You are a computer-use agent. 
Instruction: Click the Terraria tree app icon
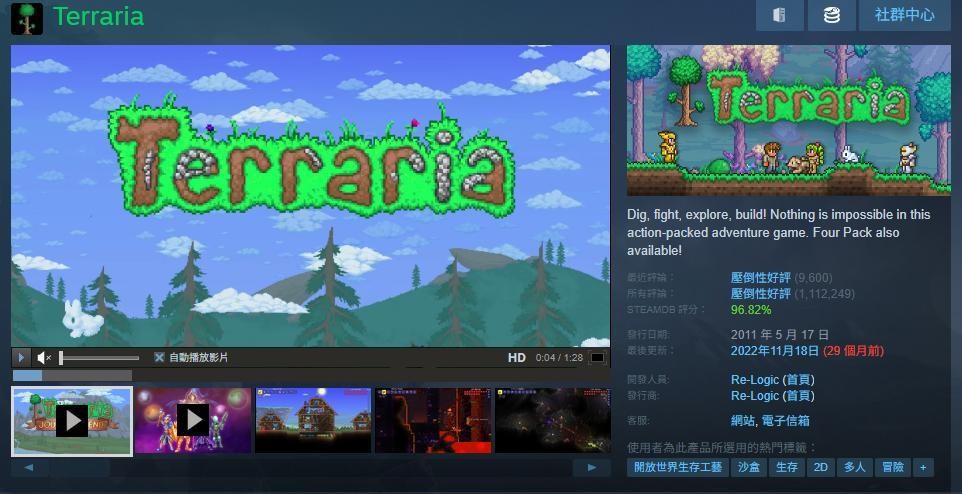click(27, 18)
